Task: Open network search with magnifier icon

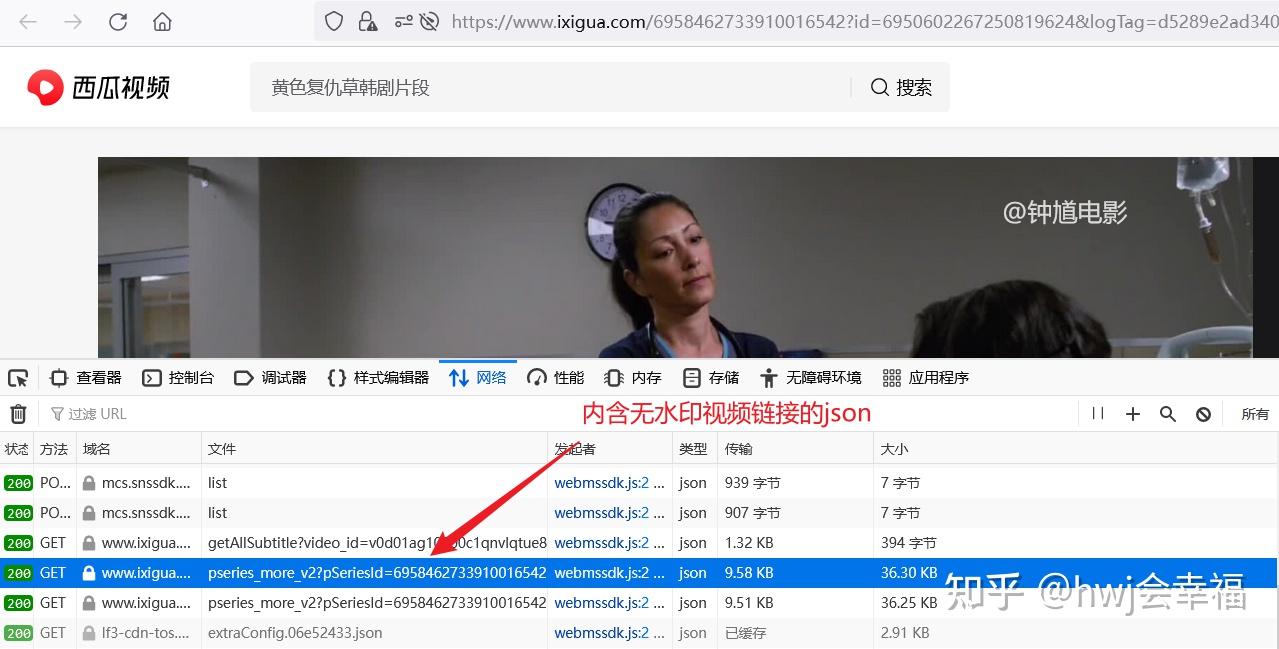Action: click(1168, 413)
